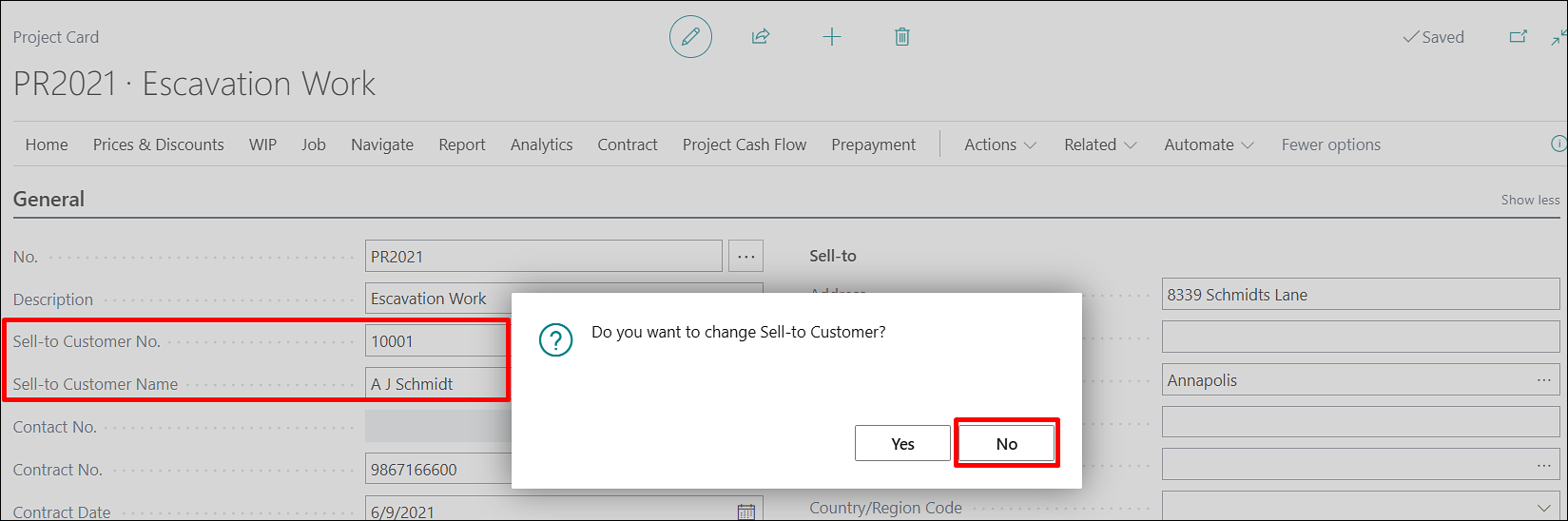The image size is (1568, 521).
Task: Delete the project with trash icon
Action: [902, 37]
